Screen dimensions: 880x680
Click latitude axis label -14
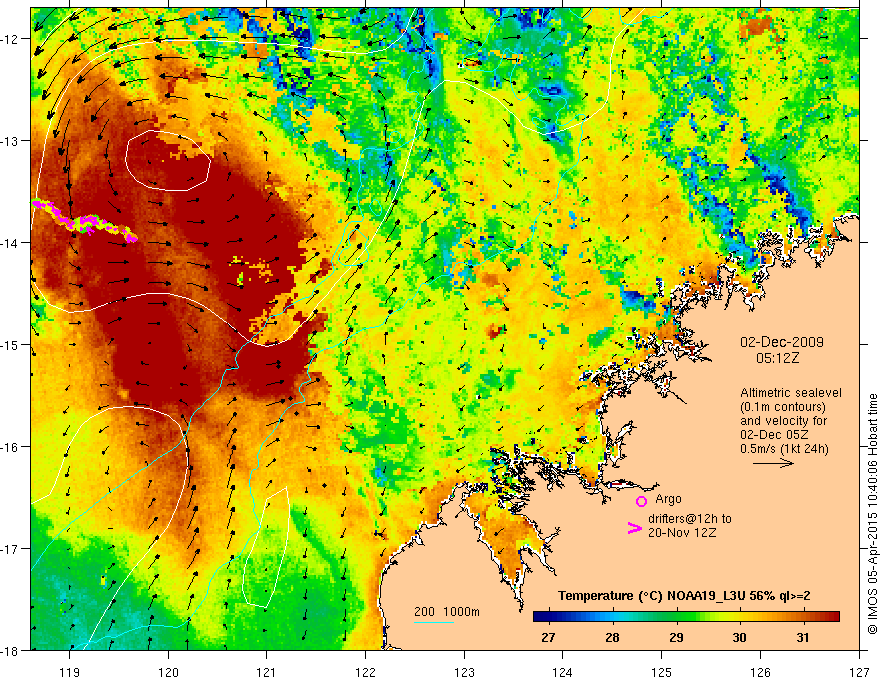point(11,243)
